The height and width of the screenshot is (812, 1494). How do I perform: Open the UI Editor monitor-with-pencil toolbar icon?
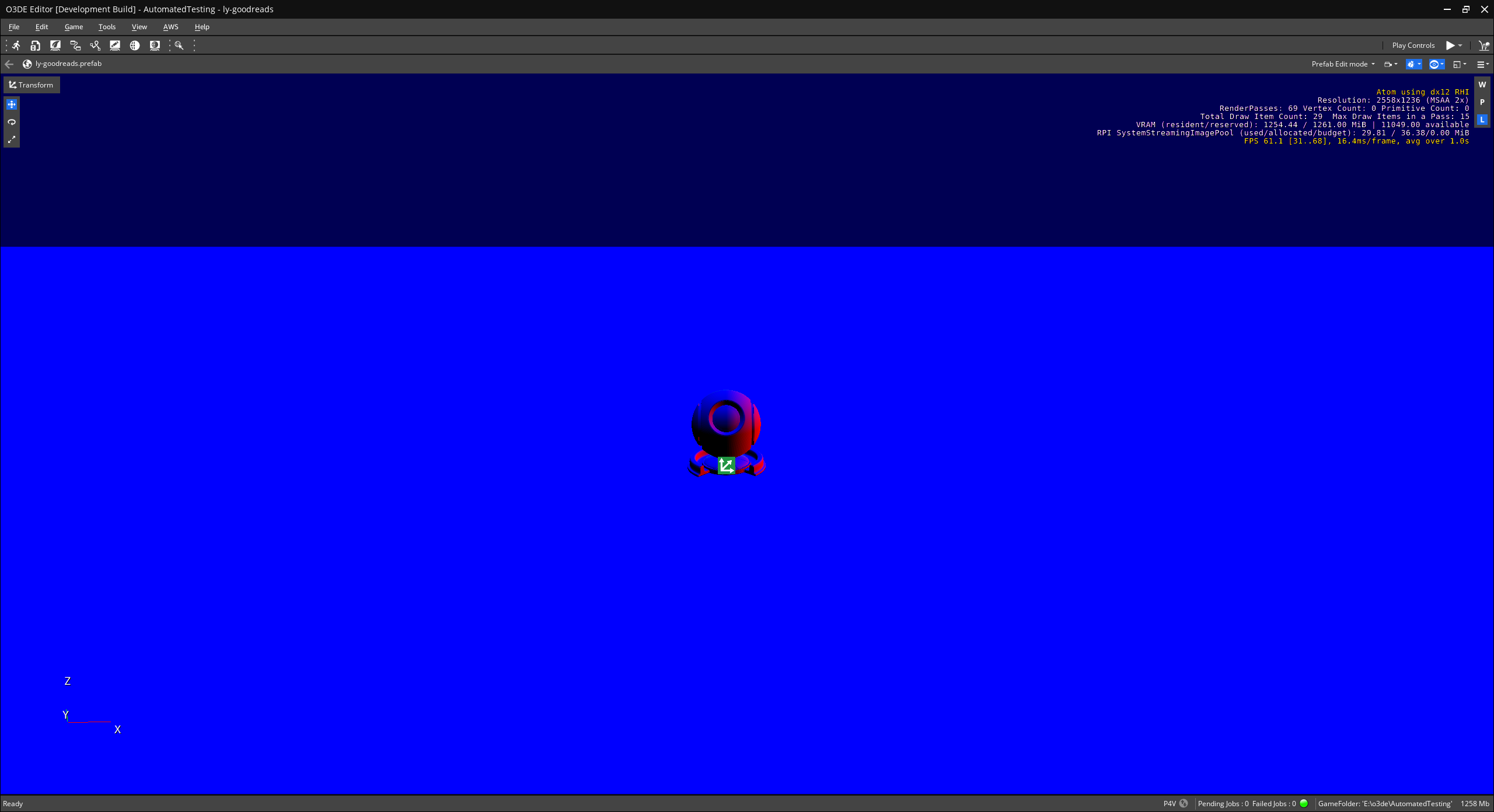click(x=115, y=45)
